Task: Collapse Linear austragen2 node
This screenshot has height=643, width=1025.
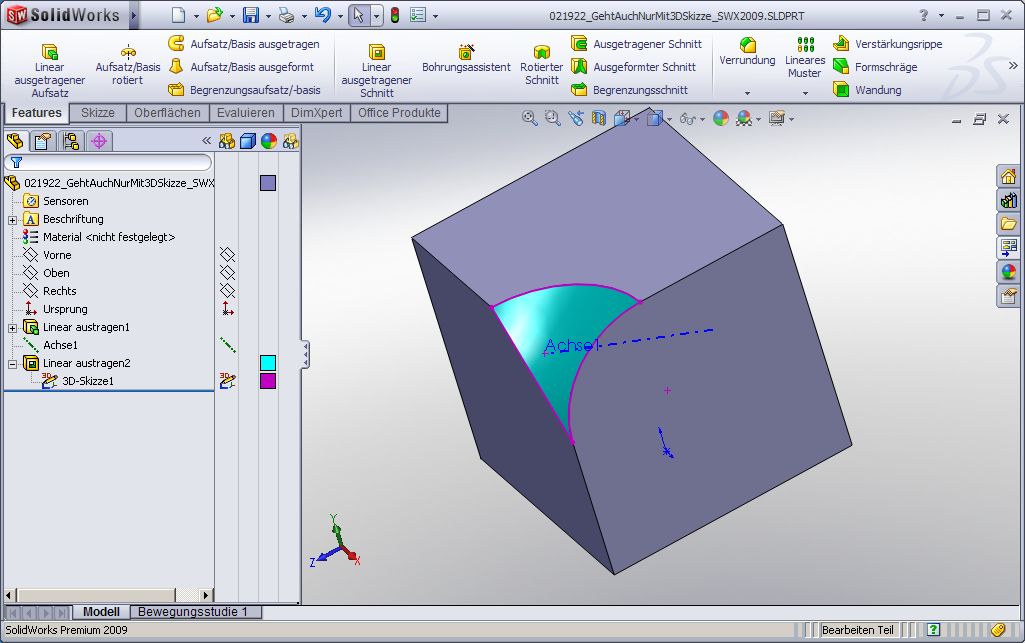Action: (12, 364)
